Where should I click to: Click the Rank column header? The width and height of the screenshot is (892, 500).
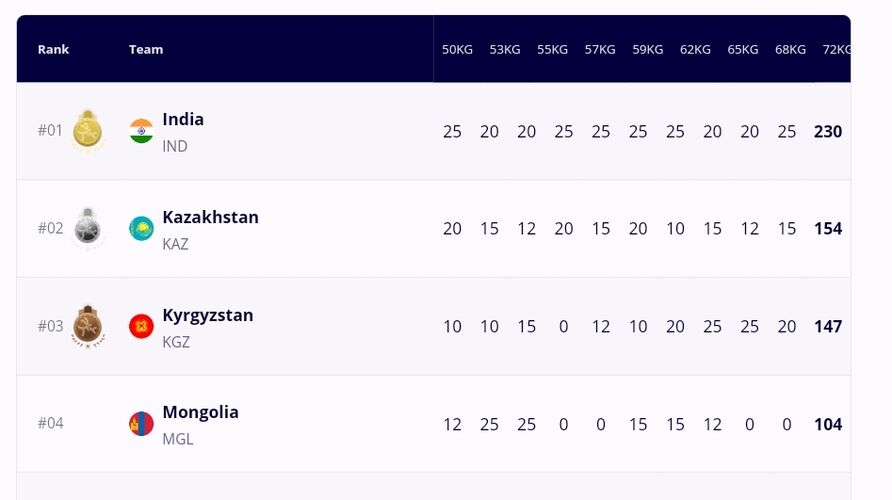pos(53,49)
